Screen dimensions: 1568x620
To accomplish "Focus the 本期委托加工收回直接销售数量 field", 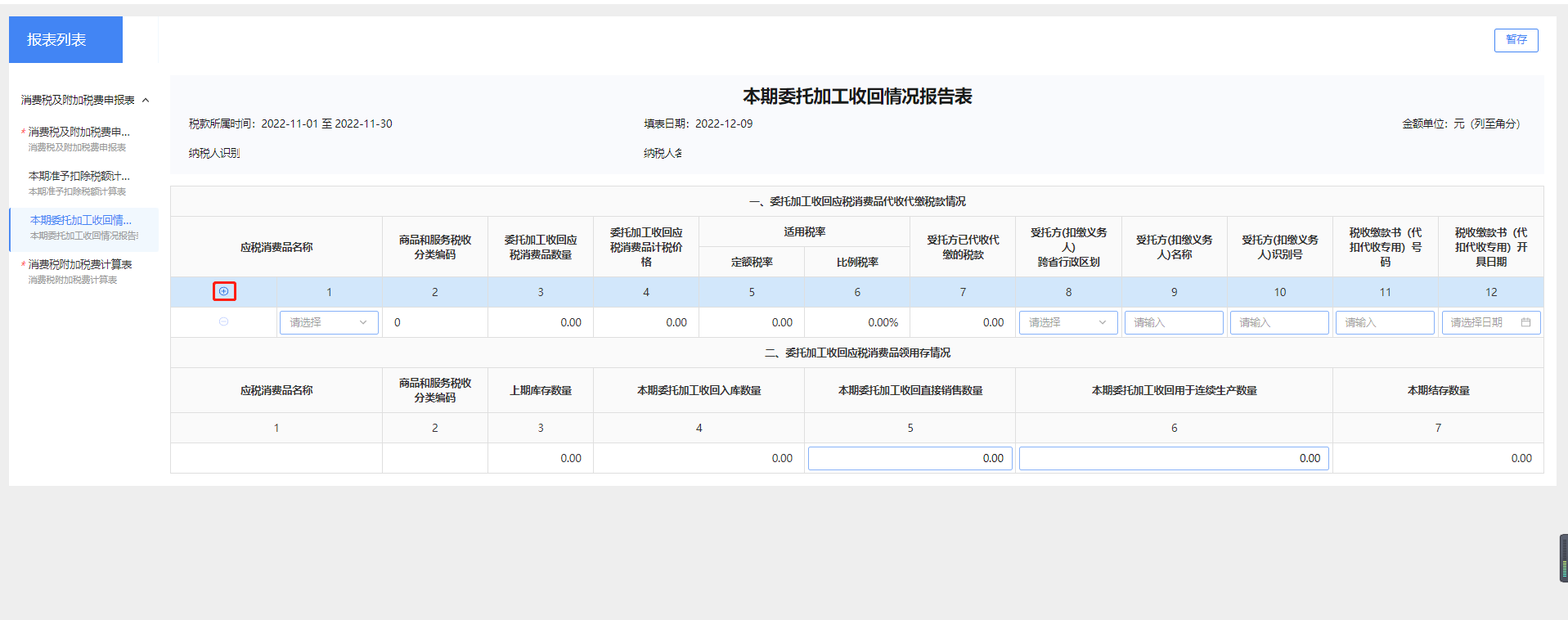I will (x=910, y=458).
